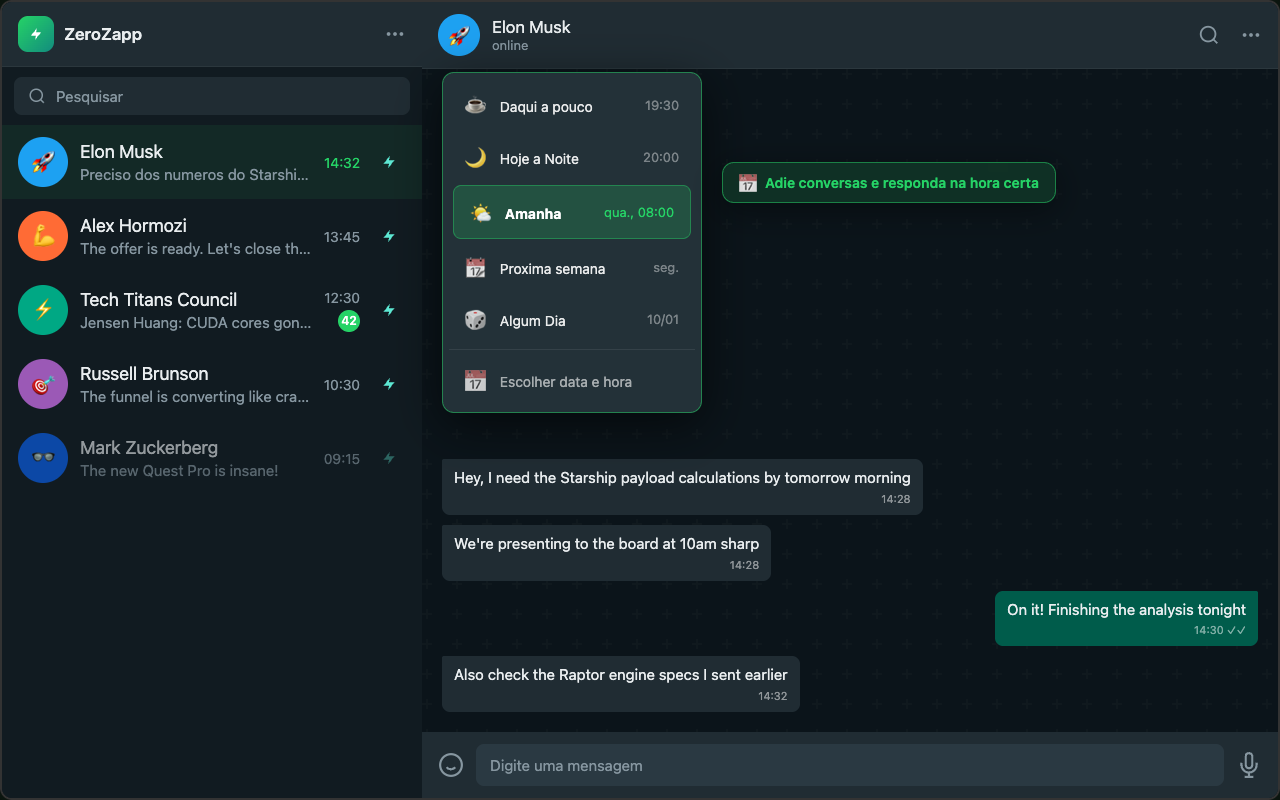This screenshot has height=800, width=1280.
Task: Focus the Pesquisar search field
Action: tap(212, 96)
